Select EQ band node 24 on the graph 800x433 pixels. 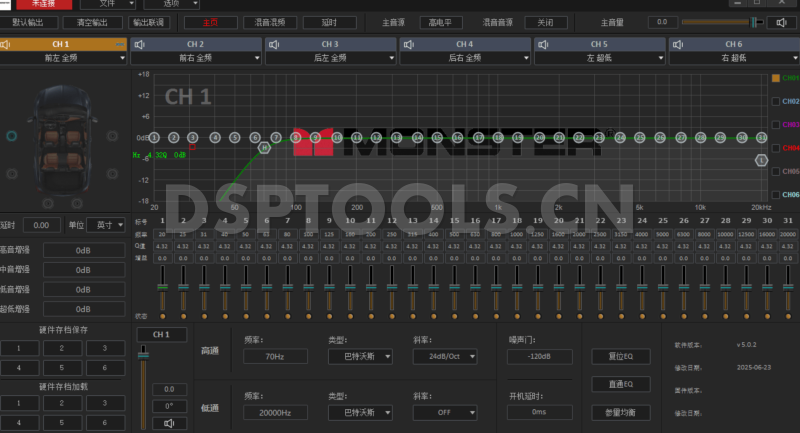(620, 138)
